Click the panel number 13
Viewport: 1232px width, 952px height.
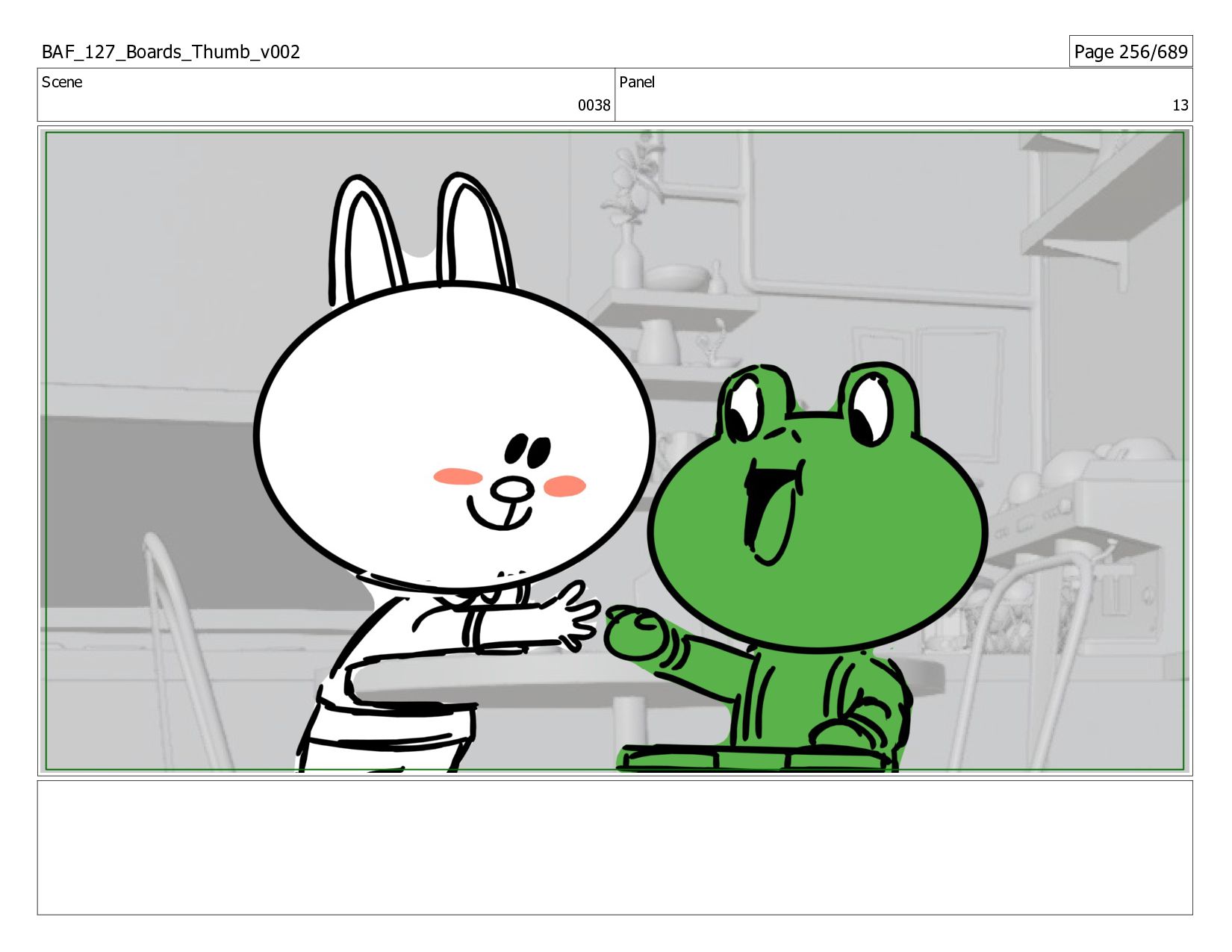pyautogui.click(x=1180, y=105)
